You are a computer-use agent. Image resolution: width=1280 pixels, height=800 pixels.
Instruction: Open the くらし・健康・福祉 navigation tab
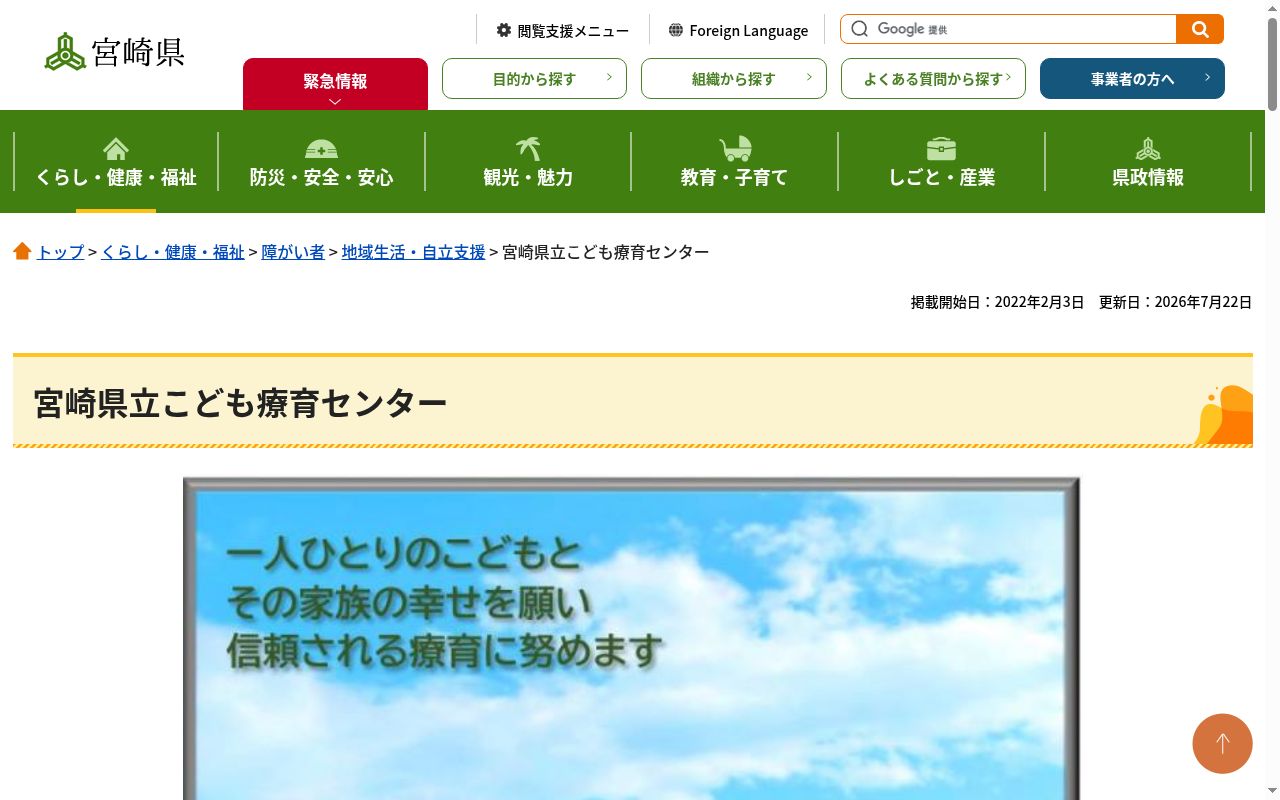116,162
